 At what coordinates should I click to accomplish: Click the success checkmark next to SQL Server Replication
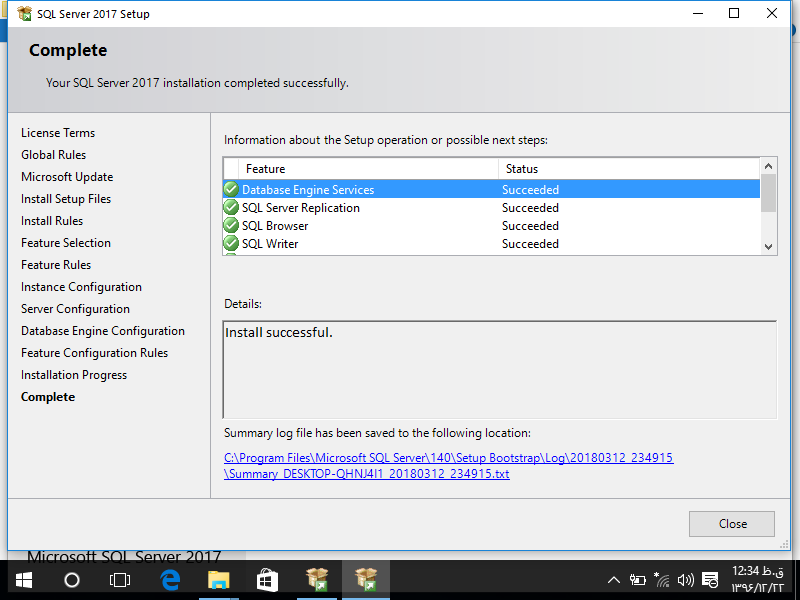click(231, 207)
